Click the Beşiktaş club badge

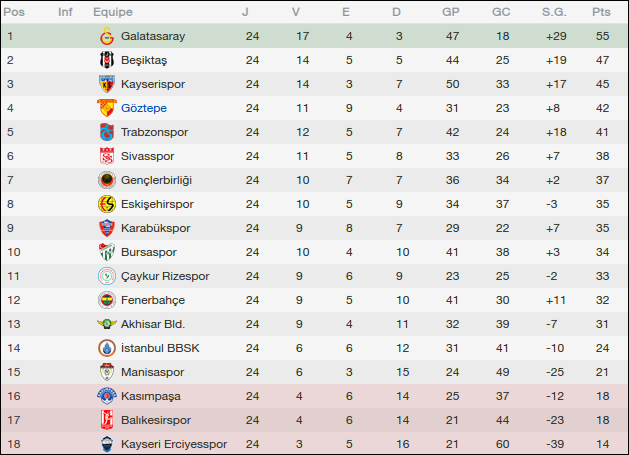[x=106, y=60]
